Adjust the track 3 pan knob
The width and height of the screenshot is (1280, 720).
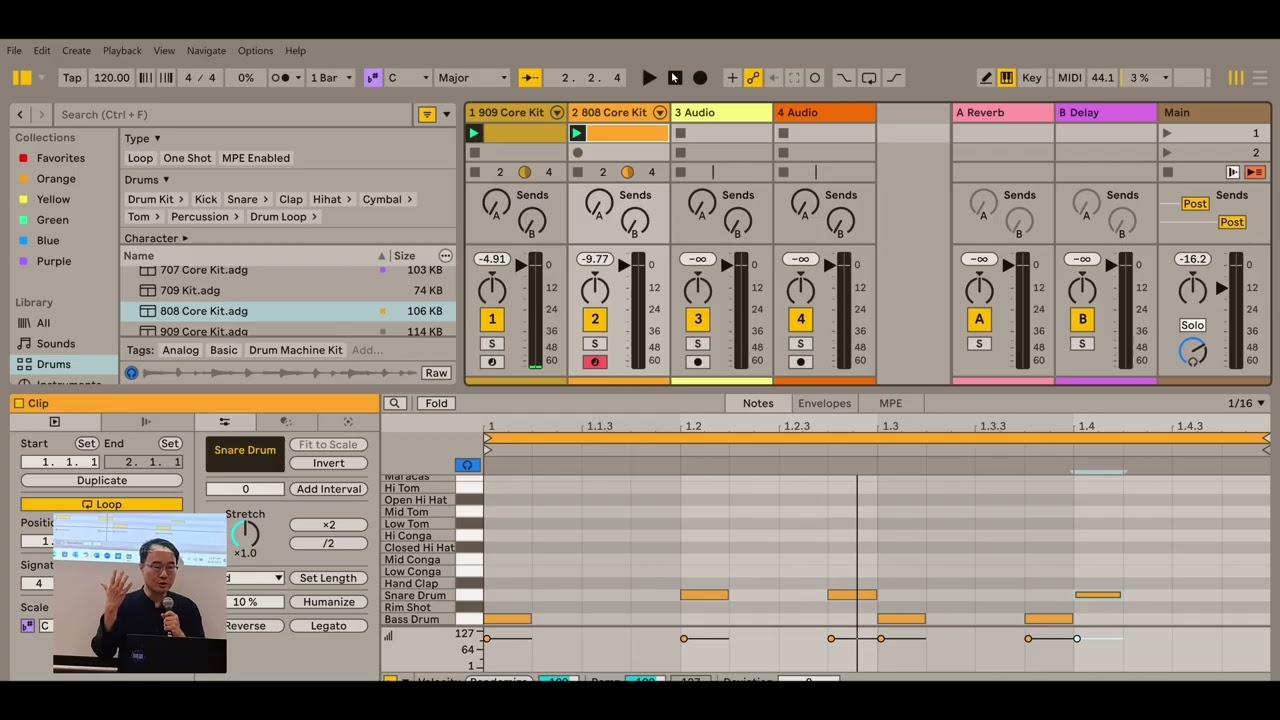(x=698, y=291)
